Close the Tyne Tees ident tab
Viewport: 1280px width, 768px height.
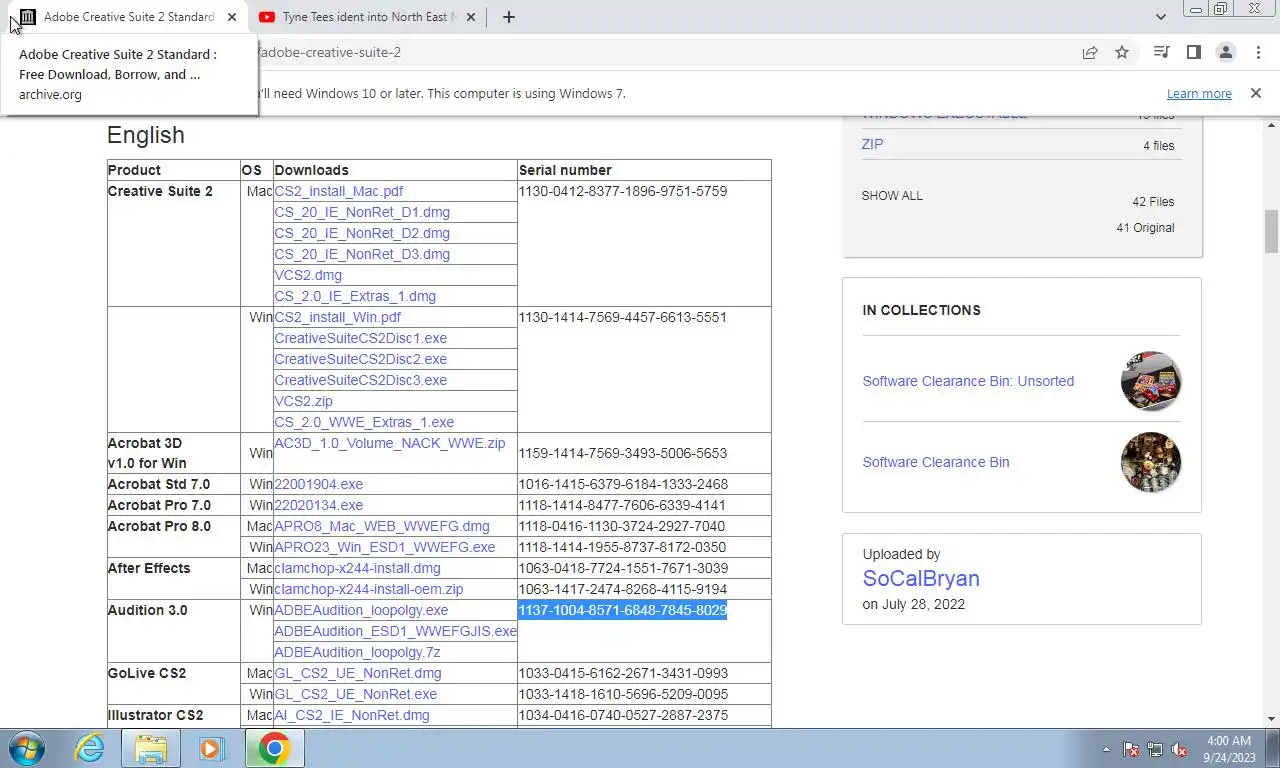(x=471, y=17)
